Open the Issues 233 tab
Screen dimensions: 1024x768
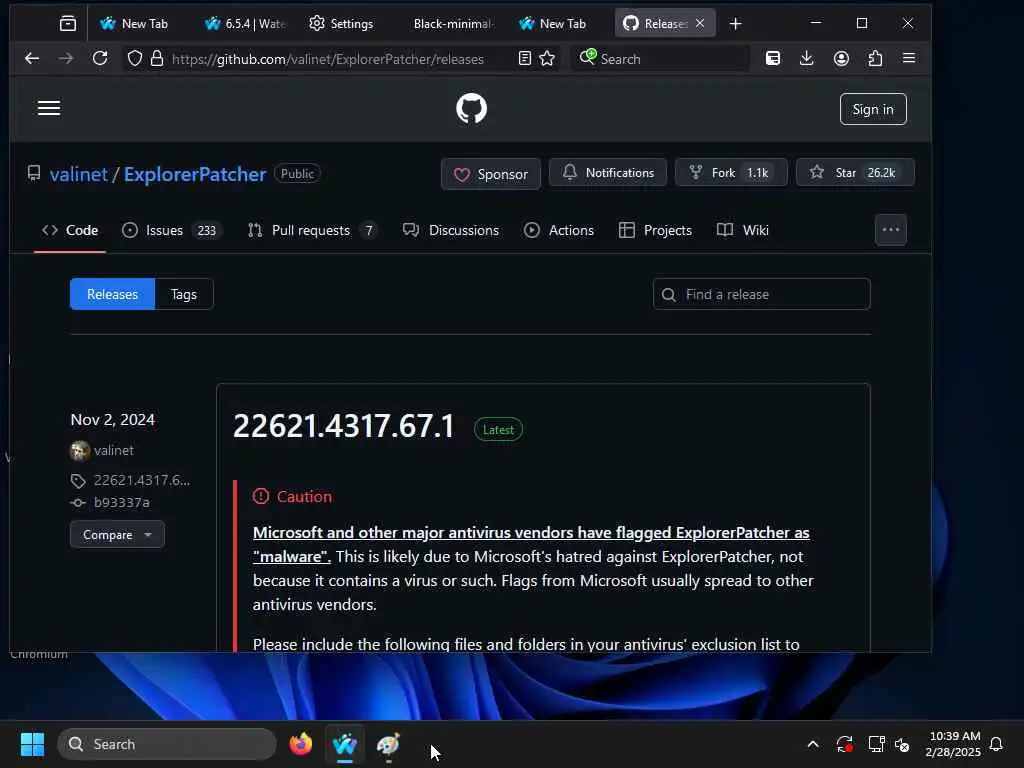click(x=172, y=231)
